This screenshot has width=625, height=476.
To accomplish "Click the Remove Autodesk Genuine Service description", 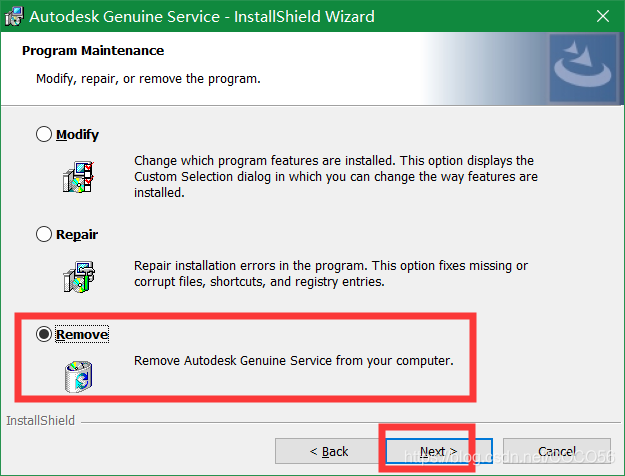I will (293, 359).
